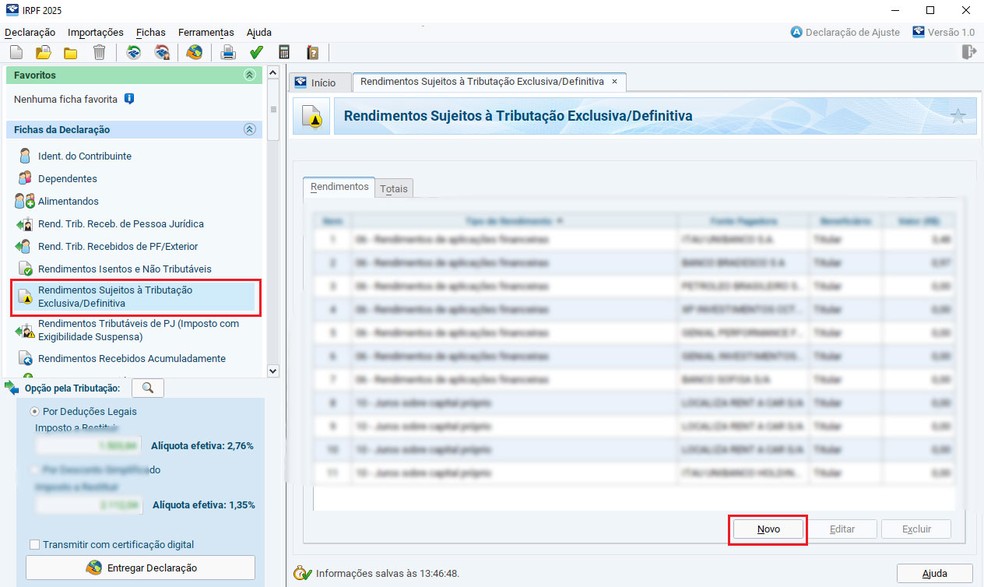This screenshot has width=984, height=587.
Task: Click the green checkmark verify pending icon
Action: (x=256, y=53)
